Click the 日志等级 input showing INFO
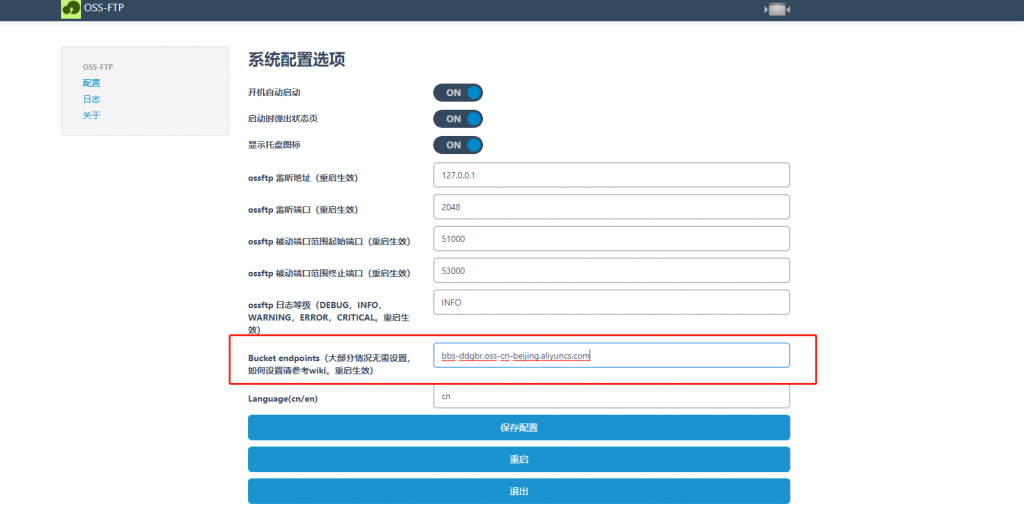The width and height of the screenshot is (1024, 527). coord(611,302)
